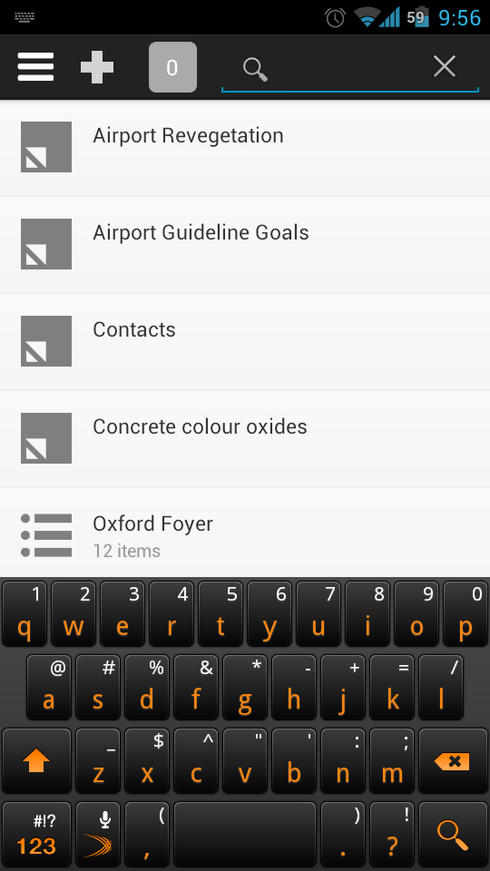
Task: Open the Airport Revegetation note
Action: 245,148
